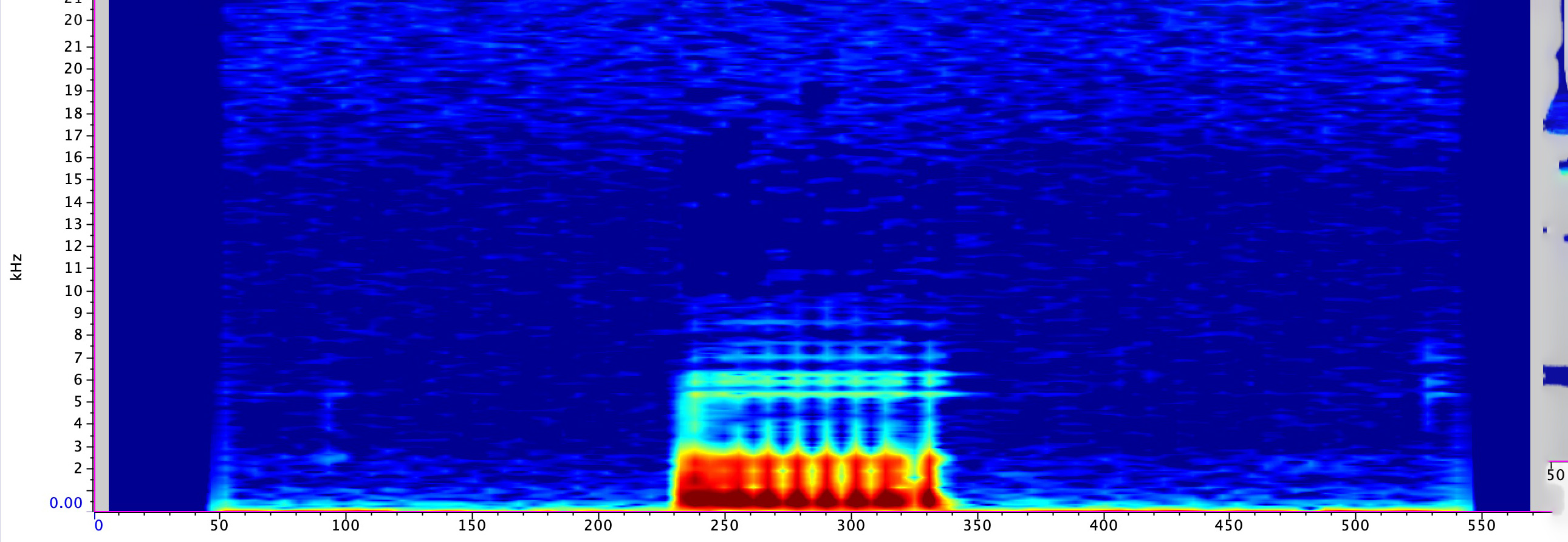Click the 550 mark on the time axis
Viewport: 1568px width, 542px height.
coord(1482,526)
